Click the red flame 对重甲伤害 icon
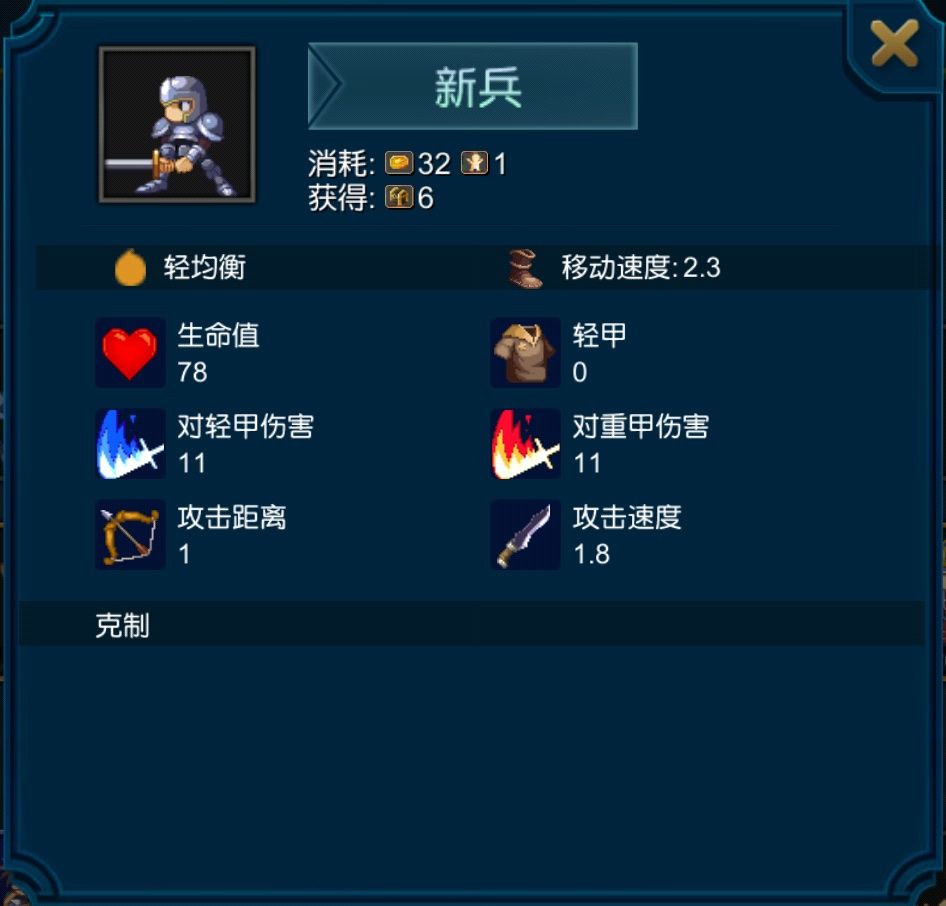Image resolution: width=946 pixels, height=906 pixels. (x=525, y=444)
